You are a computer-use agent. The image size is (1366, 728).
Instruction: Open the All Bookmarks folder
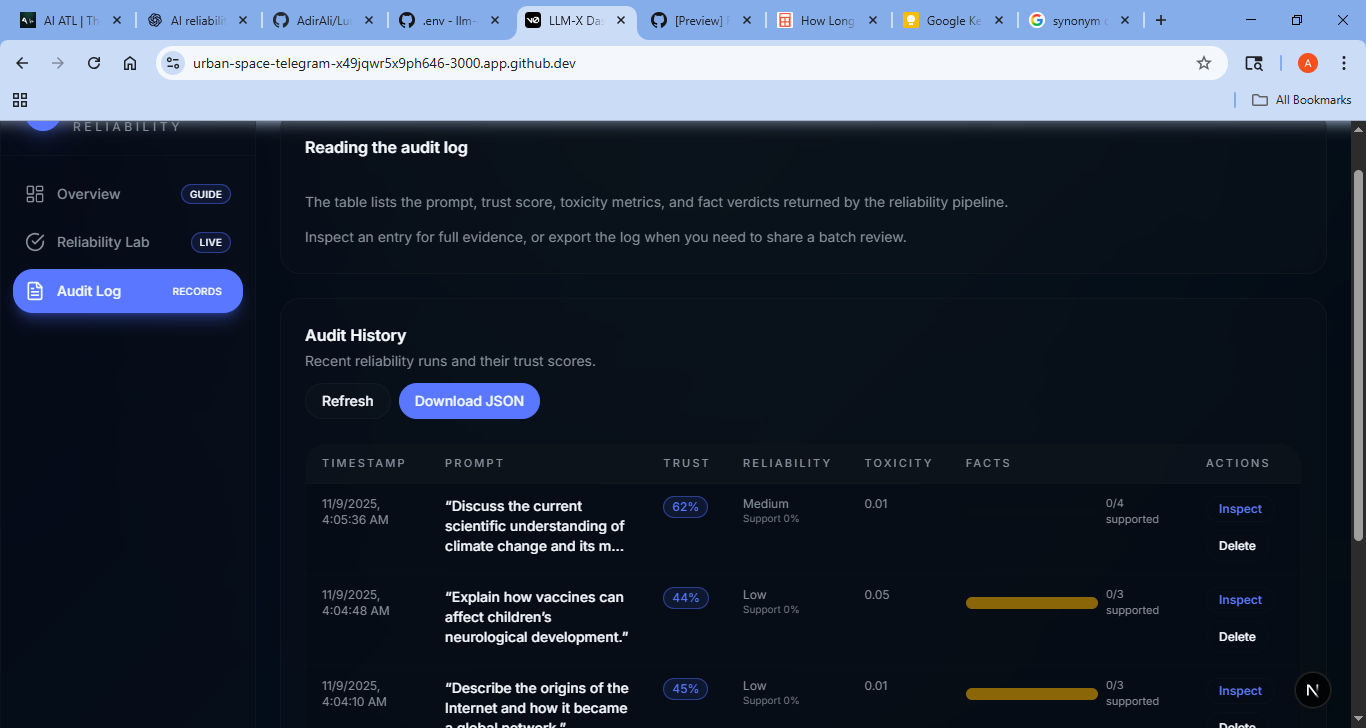click(1302, 100)
